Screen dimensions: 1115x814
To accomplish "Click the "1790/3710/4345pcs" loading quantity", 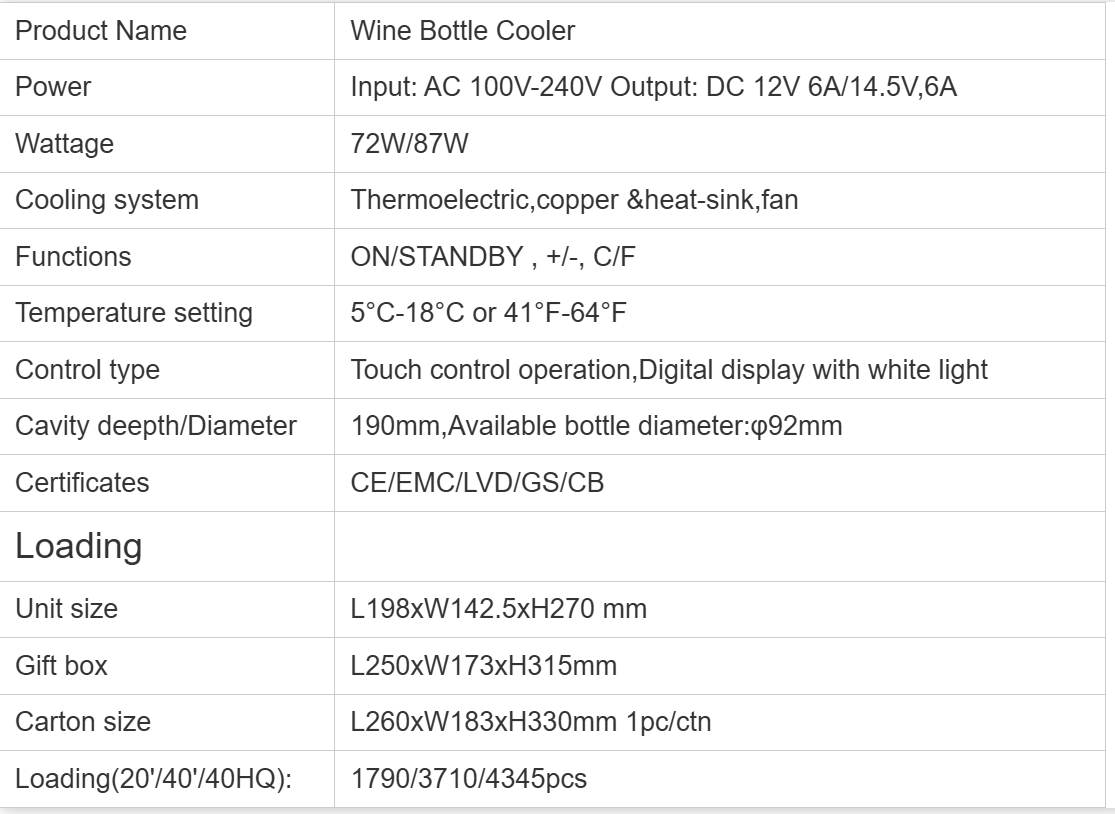I will [x=469, y=778].
